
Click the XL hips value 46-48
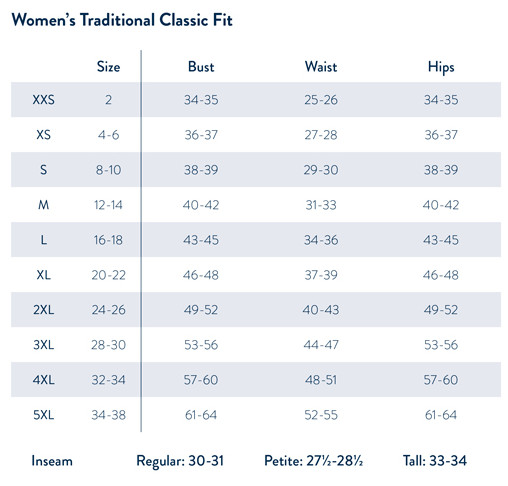[x=441, y=275]
